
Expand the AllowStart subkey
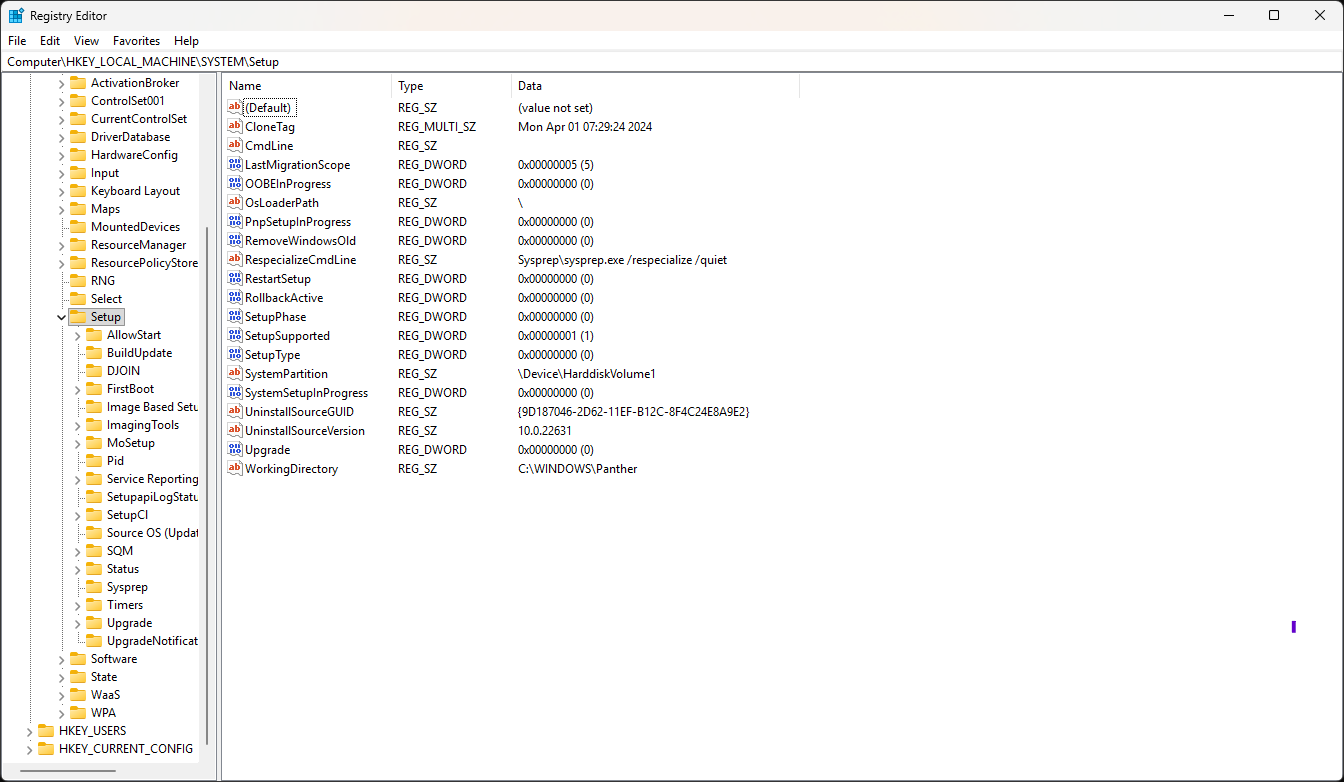coord(78,335)
